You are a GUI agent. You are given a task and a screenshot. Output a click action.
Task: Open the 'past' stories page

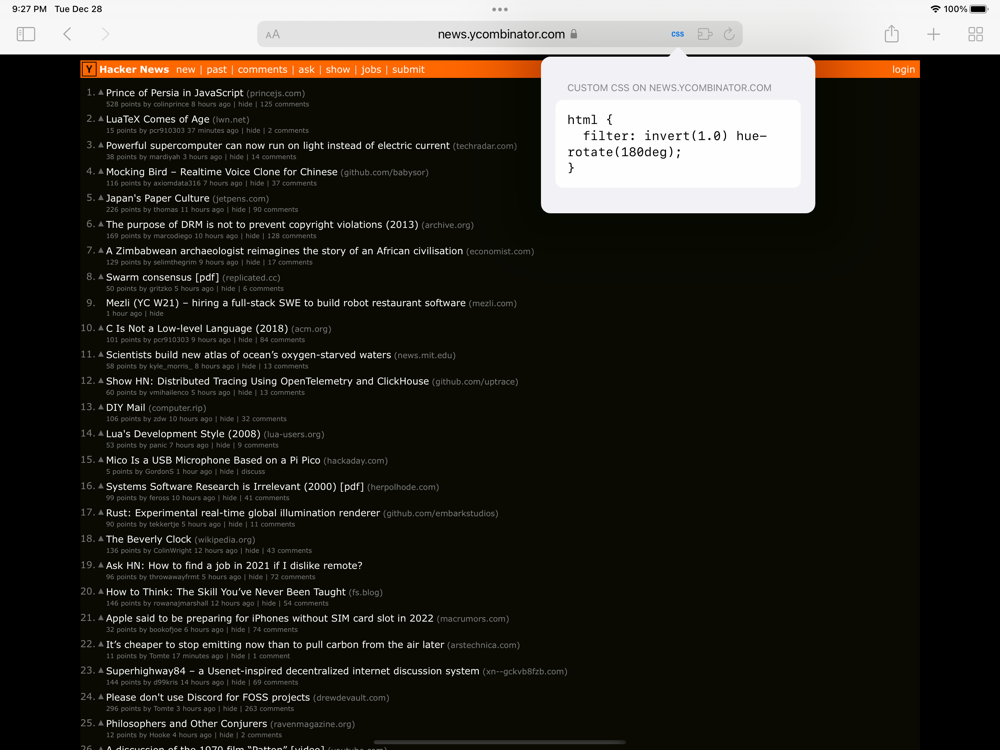click(216, 70)
